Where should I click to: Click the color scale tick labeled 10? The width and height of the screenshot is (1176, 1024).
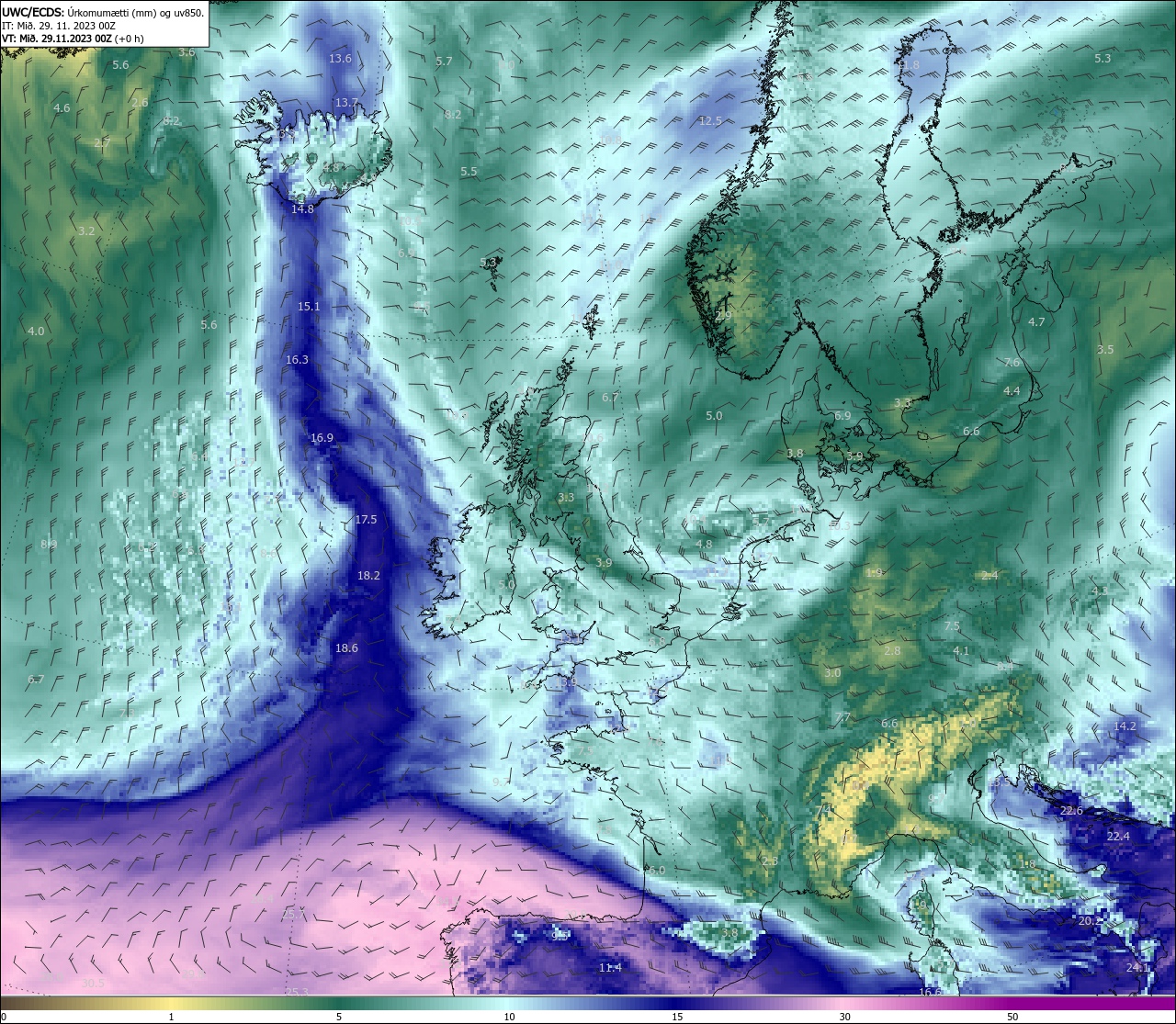(x=508, y=1017)
